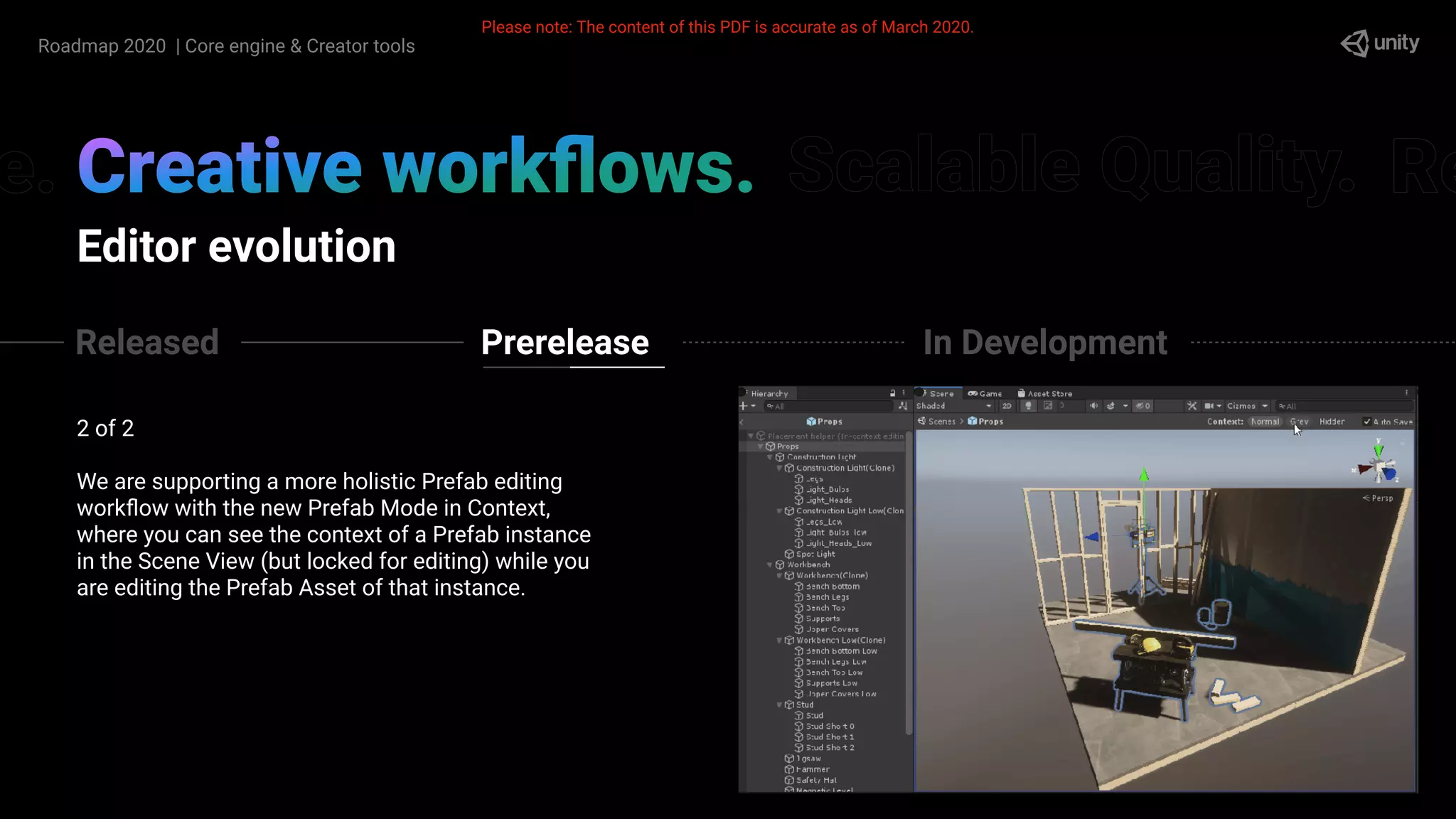Click the Props breadcrumb label
This screenshot has height=819, width=1456.
point(991,422)
